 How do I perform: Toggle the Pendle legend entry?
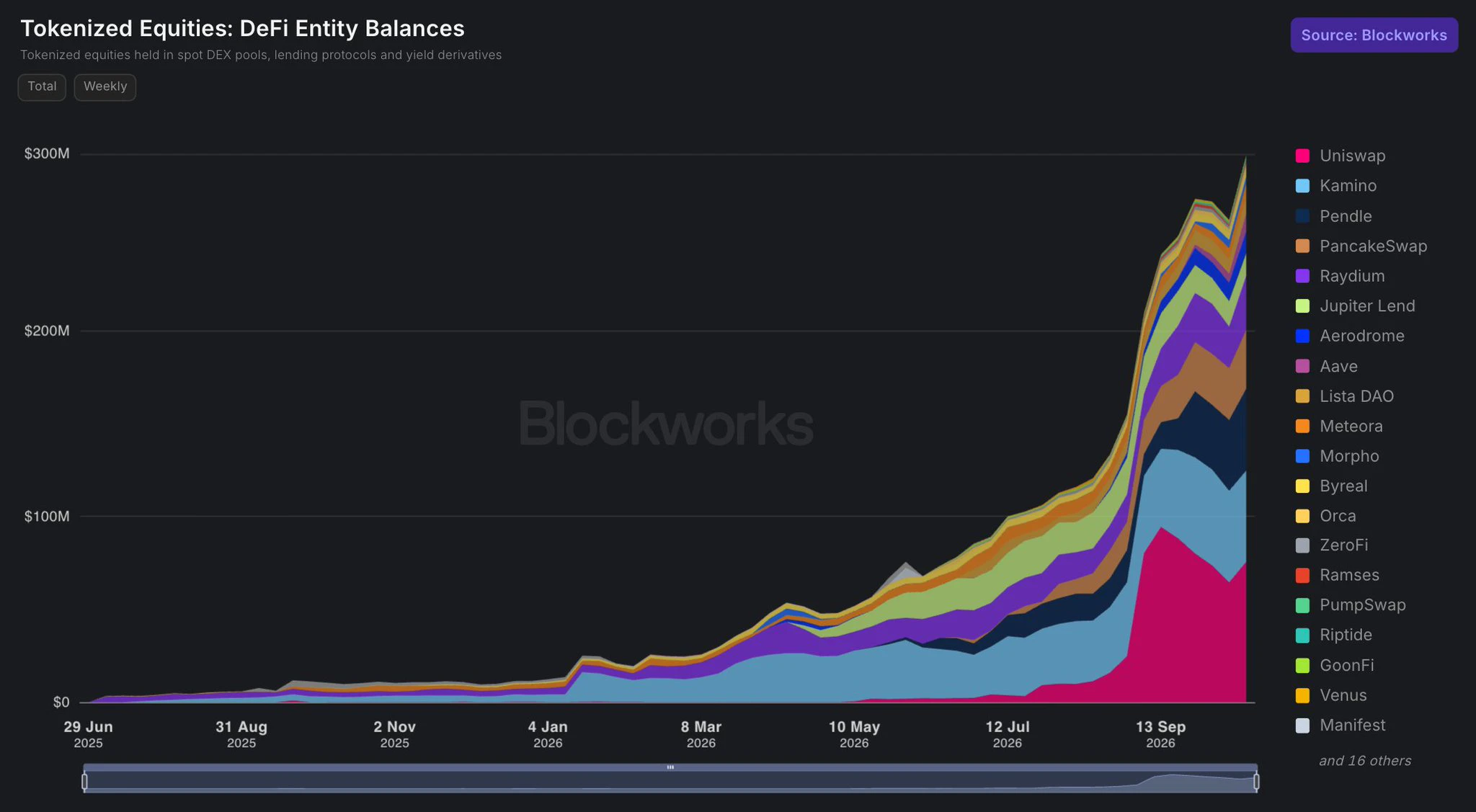[x=1333, y=216]
